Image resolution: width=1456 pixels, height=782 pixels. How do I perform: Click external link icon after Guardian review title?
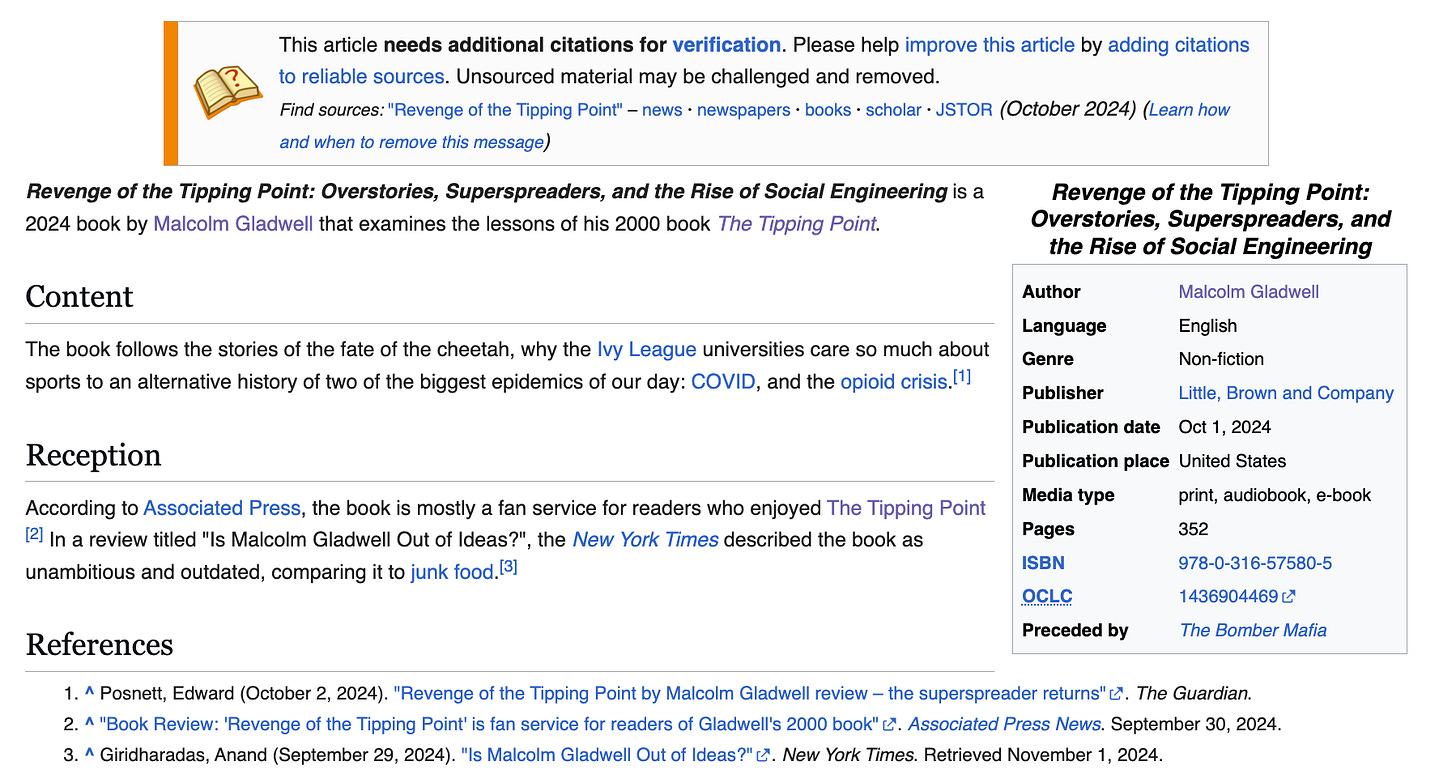(1117, 694)
